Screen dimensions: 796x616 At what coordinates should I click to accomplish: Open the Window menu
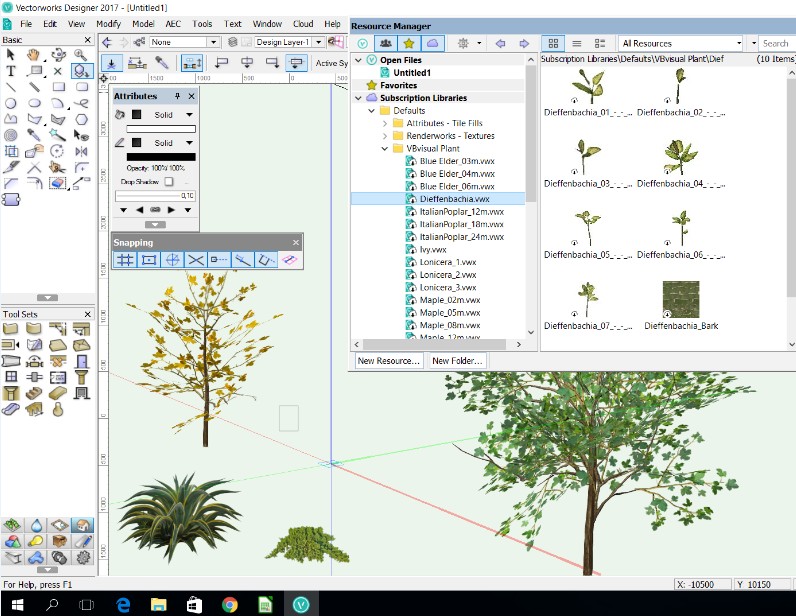coord(267,24)
